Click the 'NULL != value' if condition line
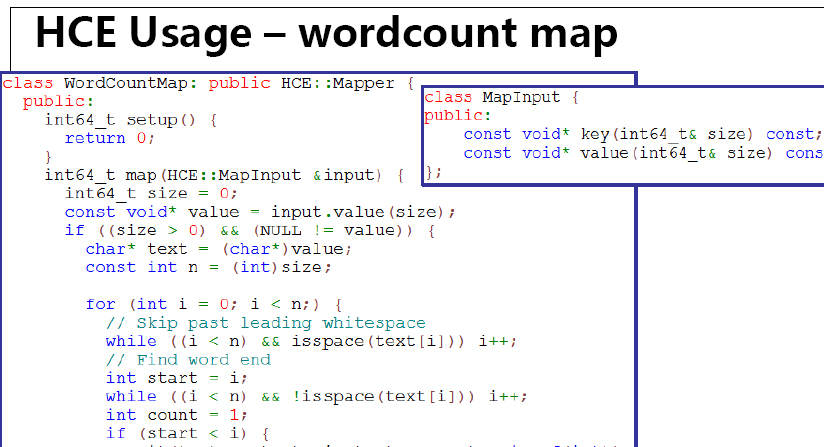The width and height of the screenshot is (824, 447). click(250, 230)
